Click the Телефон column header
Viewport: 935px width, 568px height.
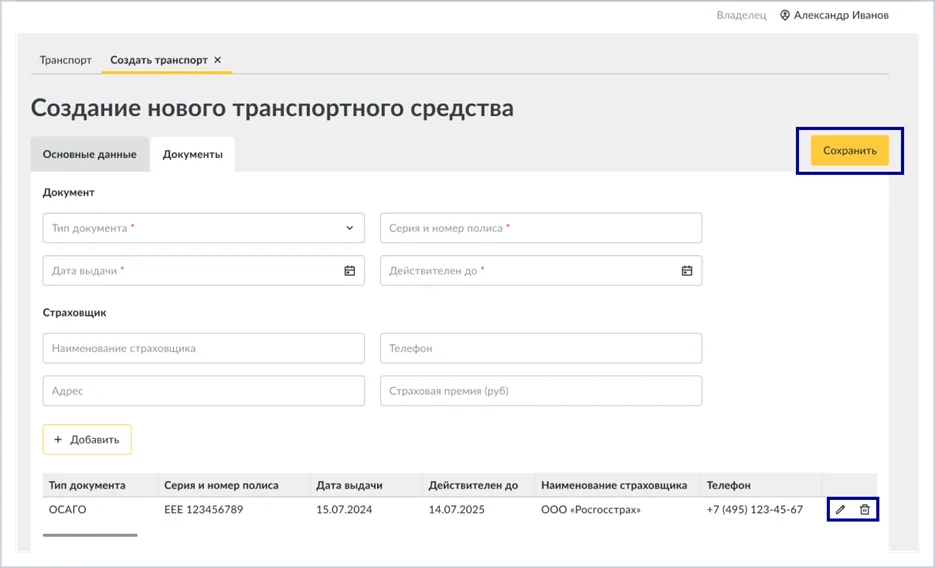pos(728,485)
